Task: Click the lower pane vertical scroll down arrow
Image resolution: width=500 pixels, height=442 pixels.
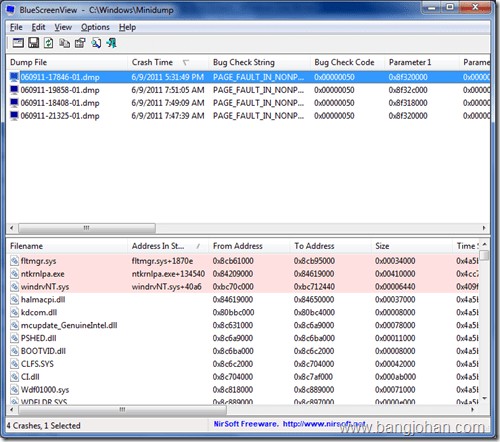Action: (485, 398)
